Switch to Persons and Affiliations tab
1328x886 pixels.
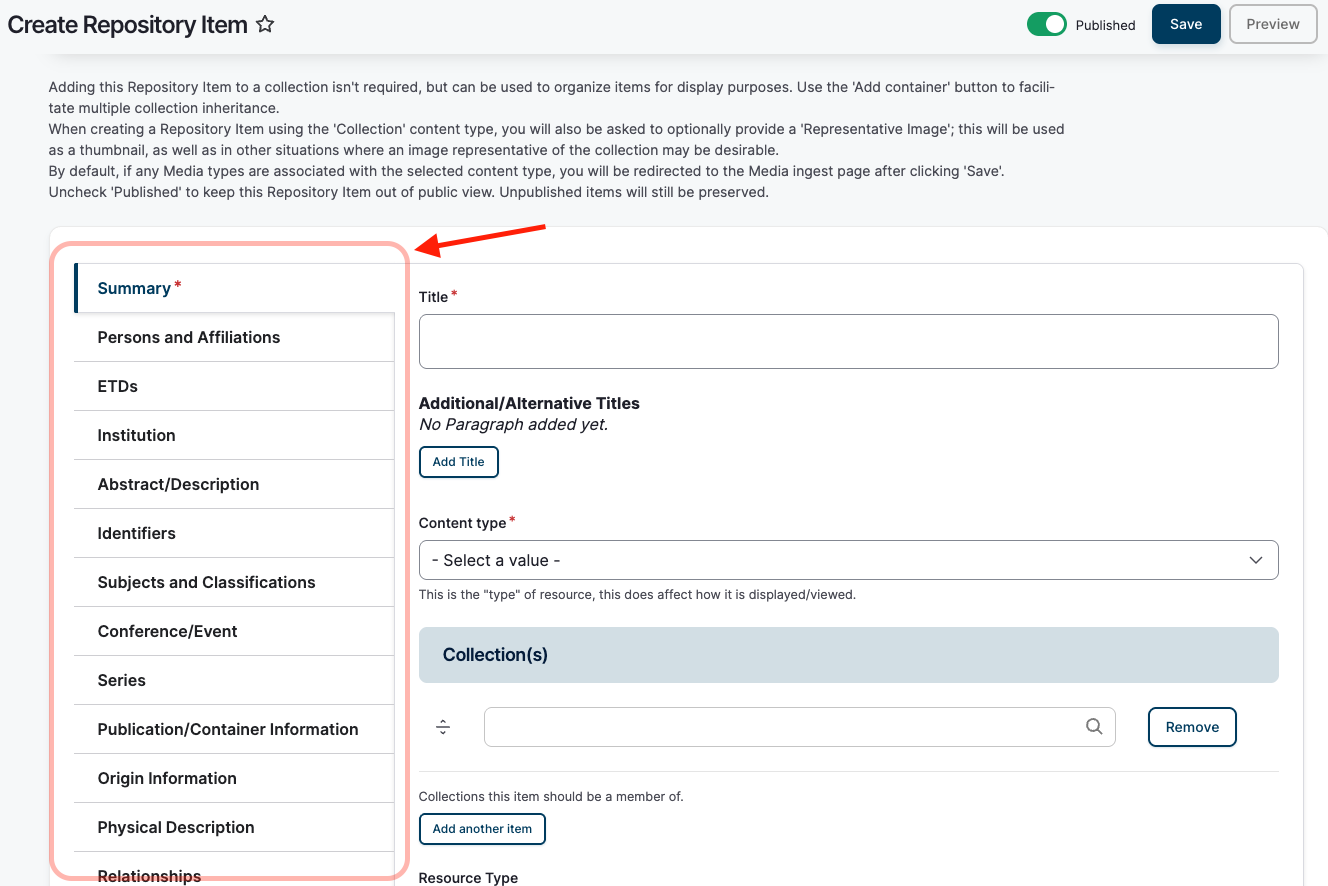(235, 337)
